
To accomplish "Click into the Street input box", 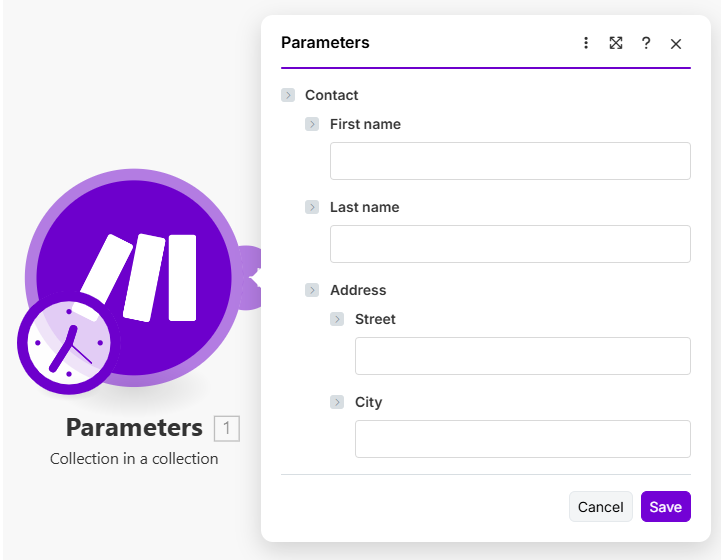I will (x=522, y=356).
